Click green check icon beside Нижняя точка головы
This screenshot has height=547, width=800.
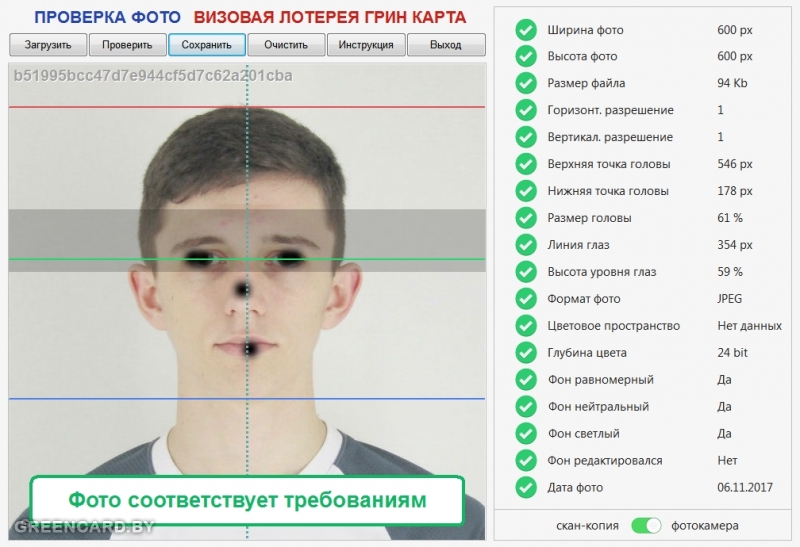tap(526, 191)
